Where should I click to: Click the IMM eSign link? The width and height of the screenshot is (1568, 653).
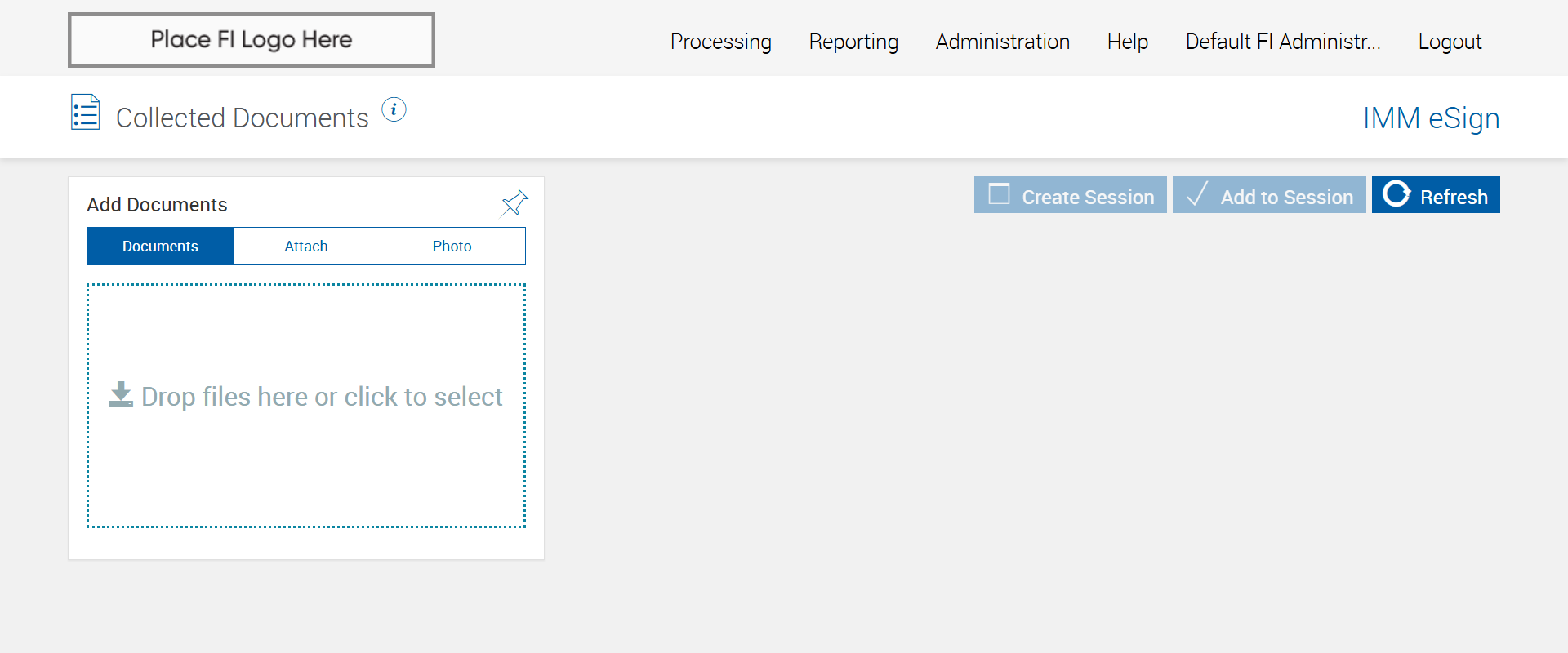click(x=1431, y=118)
